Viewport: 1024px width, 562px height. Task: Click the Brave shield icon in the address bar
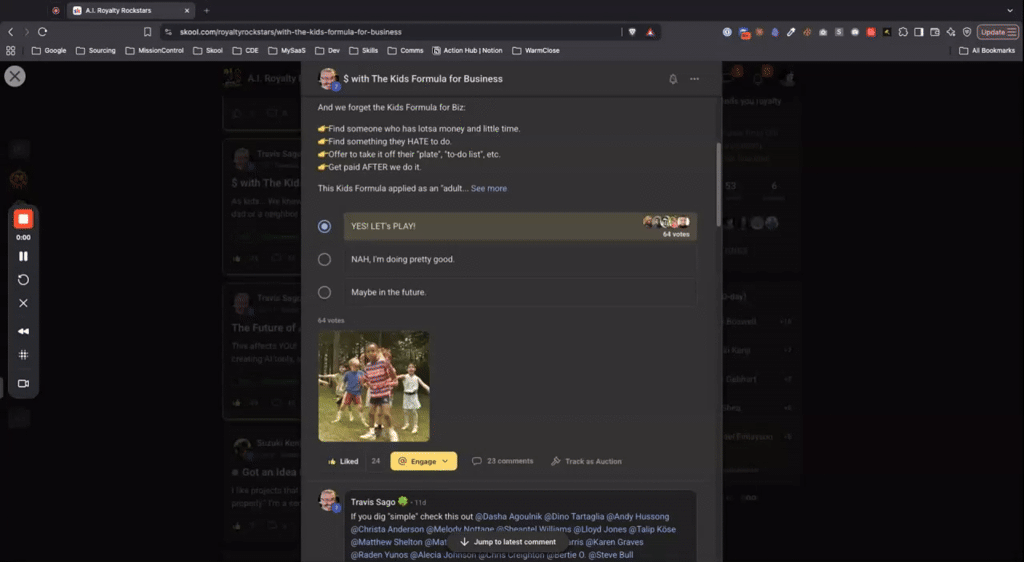(x=632, y=32)
